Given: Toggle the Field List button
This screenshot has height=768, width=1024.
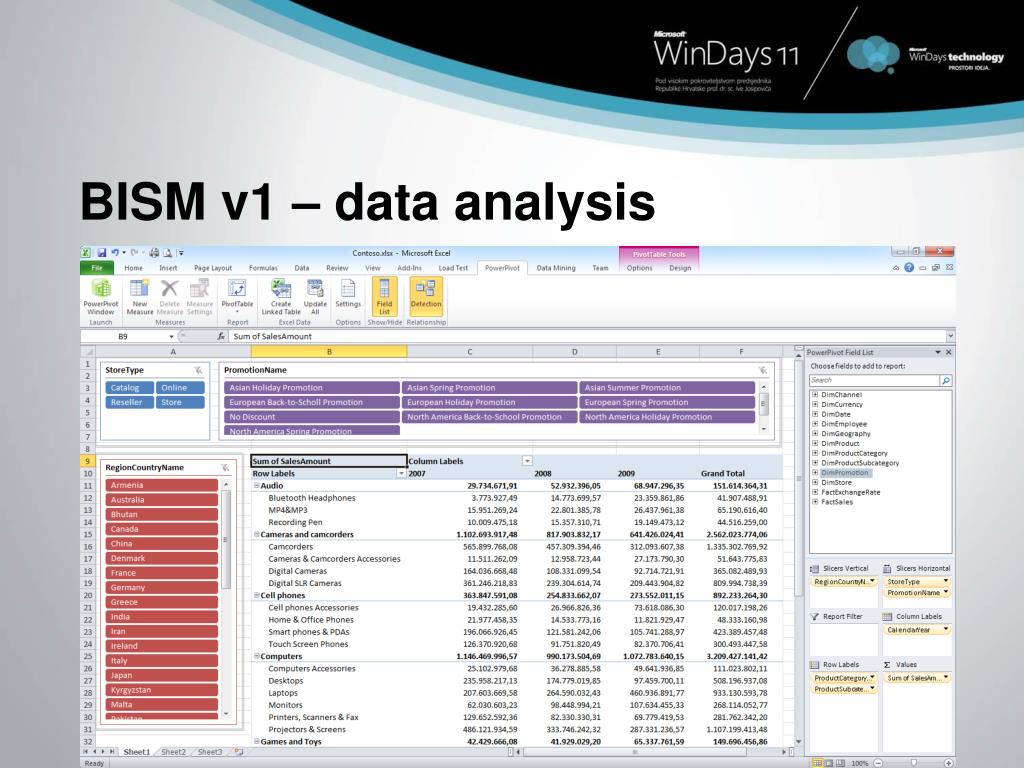Looking at the screenshot, I should [385, 296].
